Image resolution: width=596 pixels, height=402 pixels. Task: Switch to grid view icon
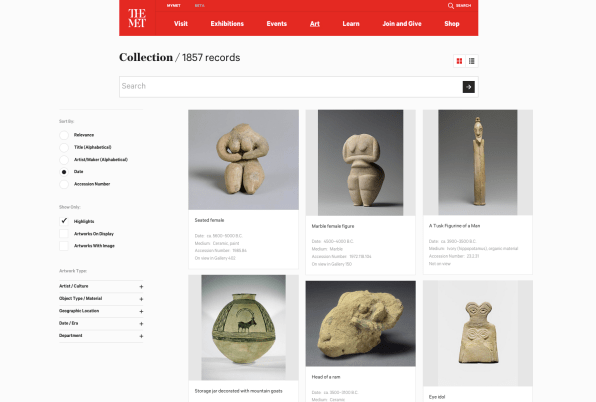pyautogui.click(x=460, y=61)
